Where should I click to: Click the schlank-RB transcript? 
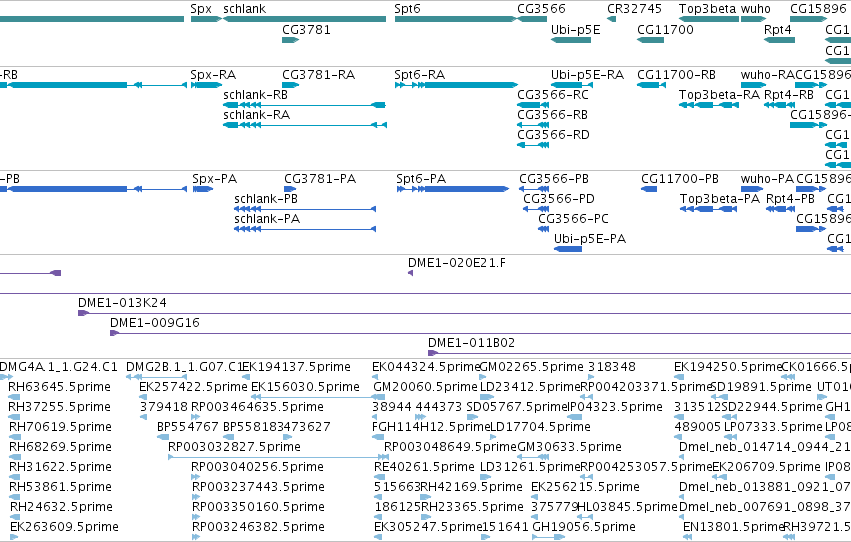[304, 105]
